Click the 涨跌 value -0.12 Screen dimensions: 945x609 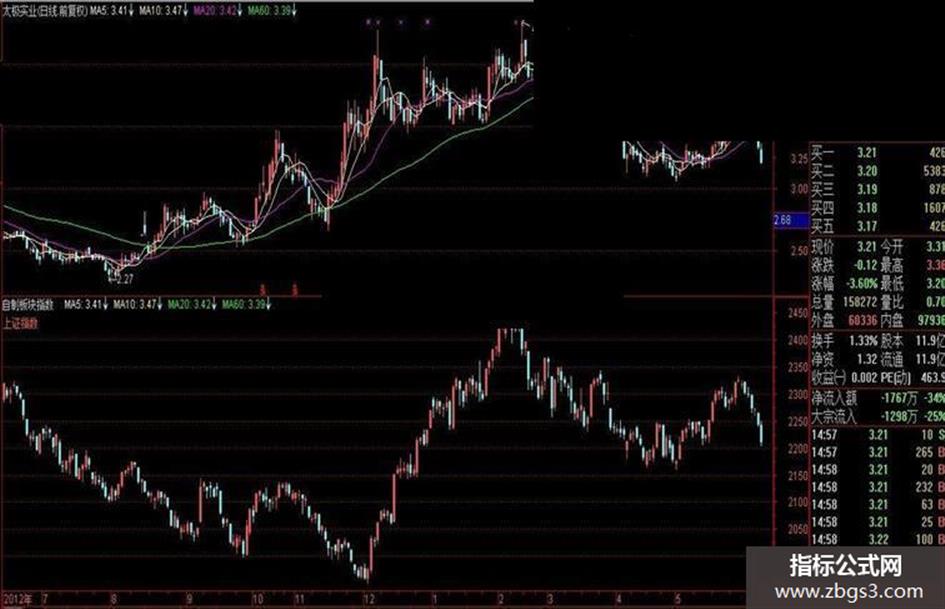[x=865, y=265]
